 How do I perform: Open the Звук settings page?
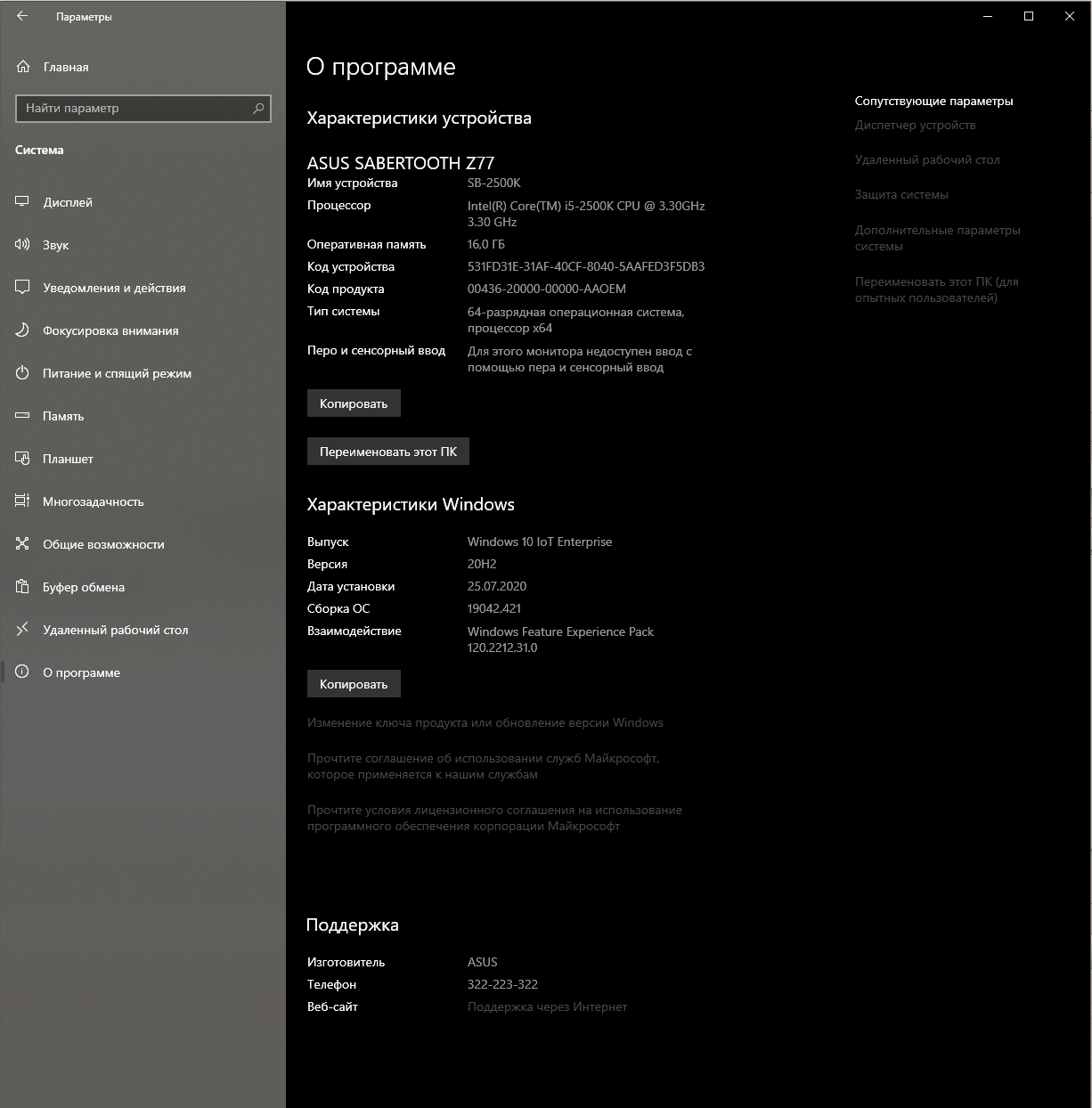143,245
